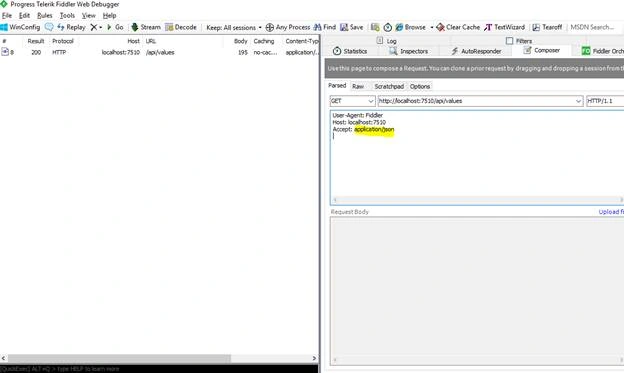The width and height of the screenshot is (624, 373).
Task: Enable the Filters checkbox
Action: coord(509,41)
